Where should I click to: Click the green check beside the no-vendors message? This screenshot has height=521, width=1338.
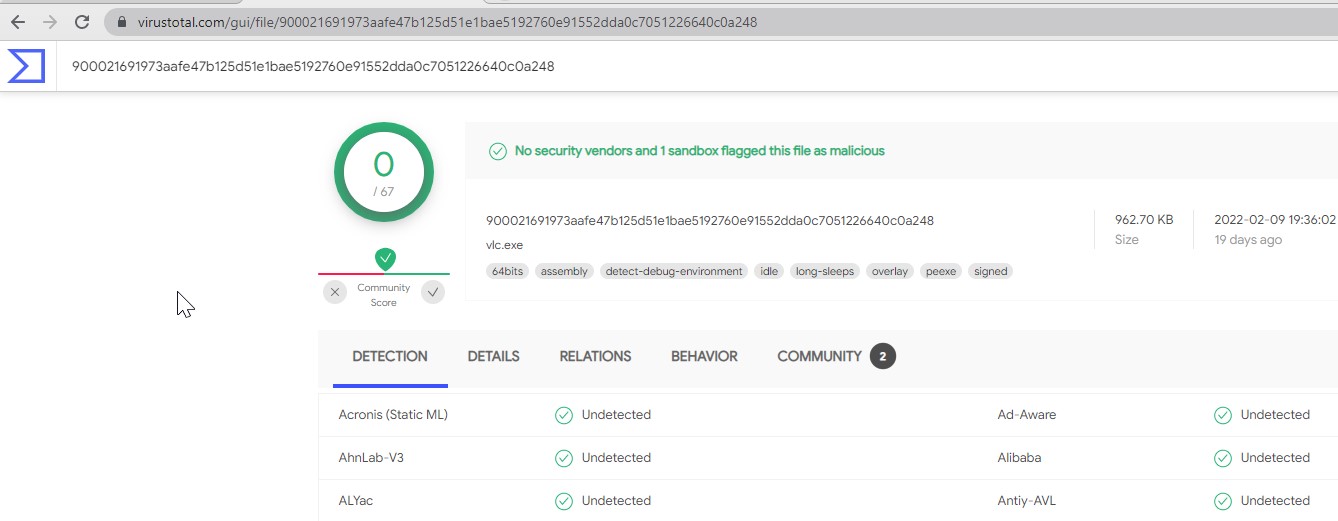click(x=497, y=151)
